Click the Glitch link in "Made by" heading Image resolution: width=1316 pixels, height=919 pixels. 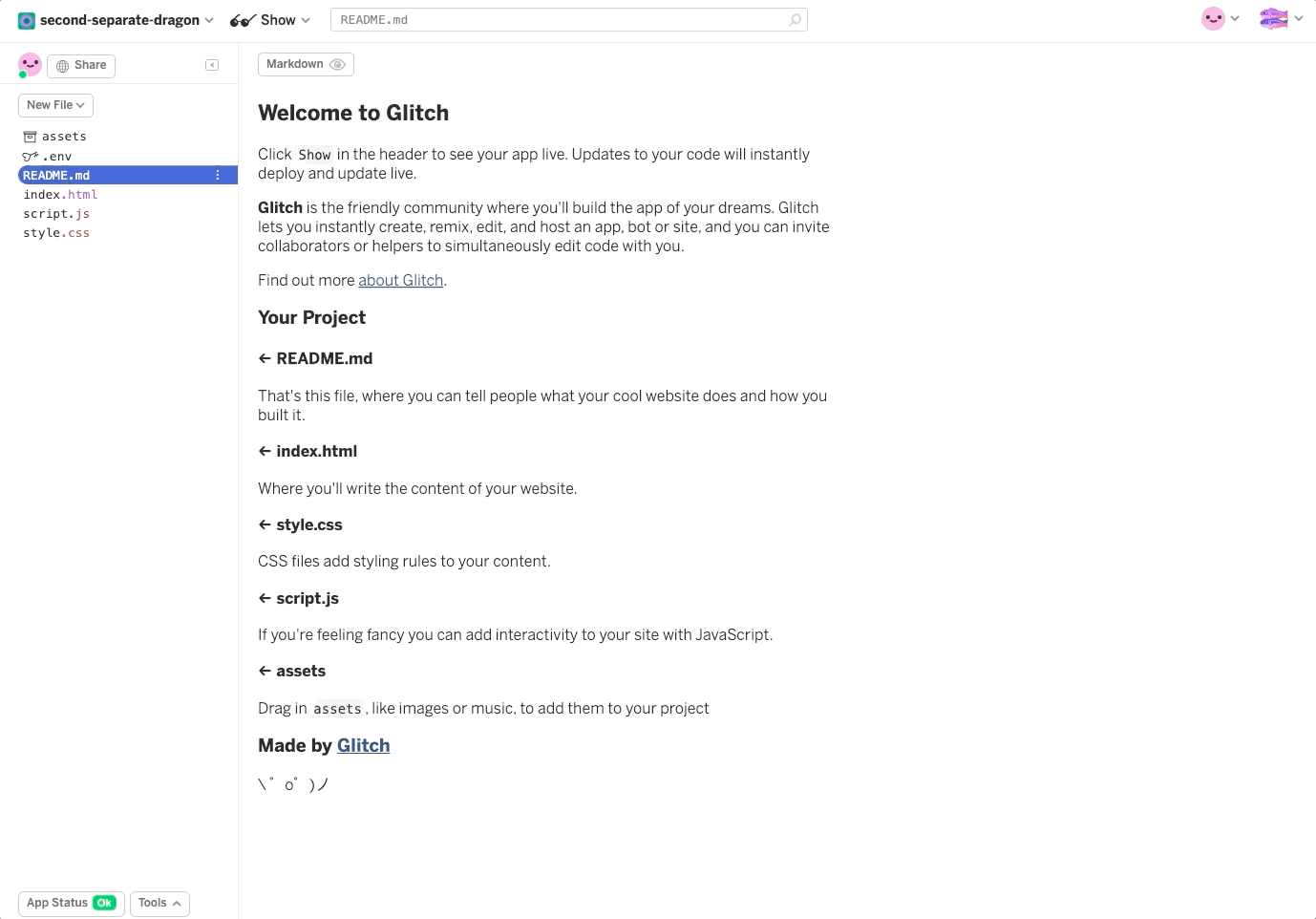[363, 745]
